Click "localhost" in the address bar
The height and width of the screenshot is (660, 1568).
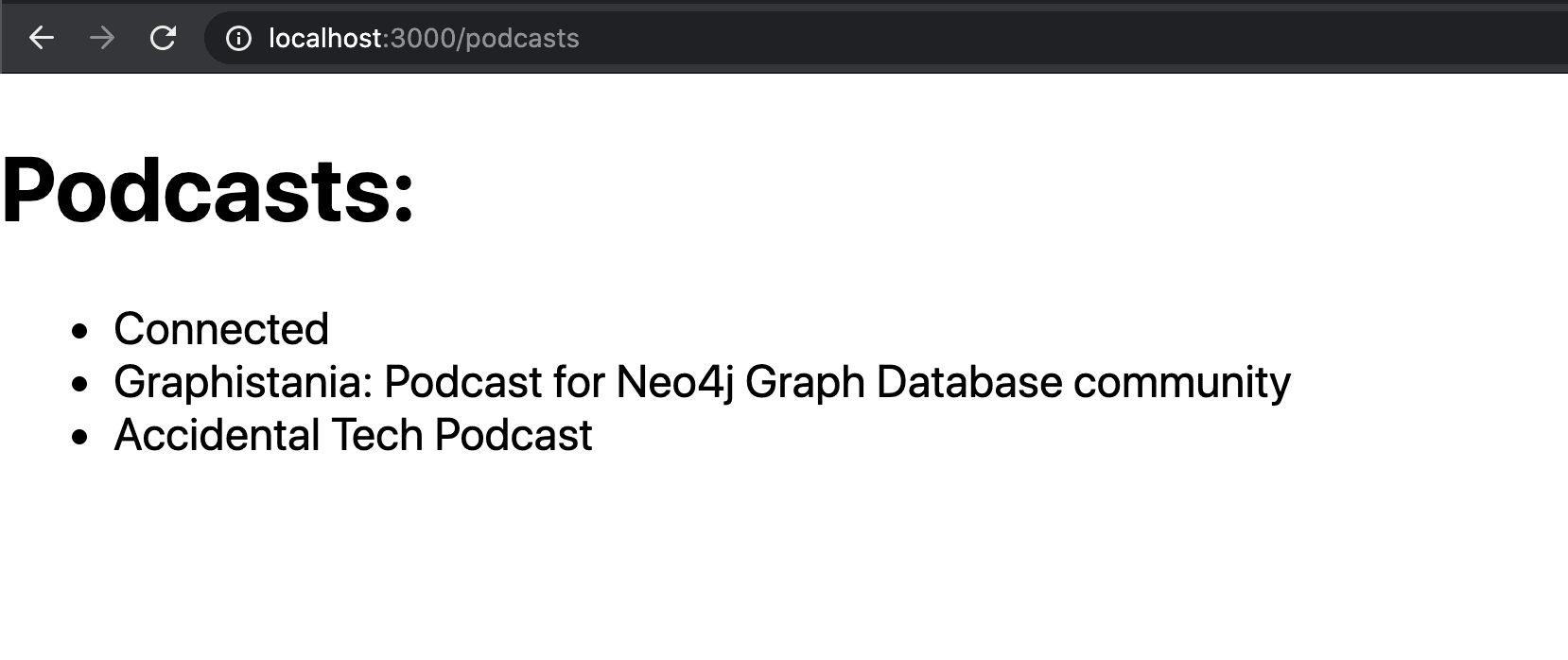(324, 39)
